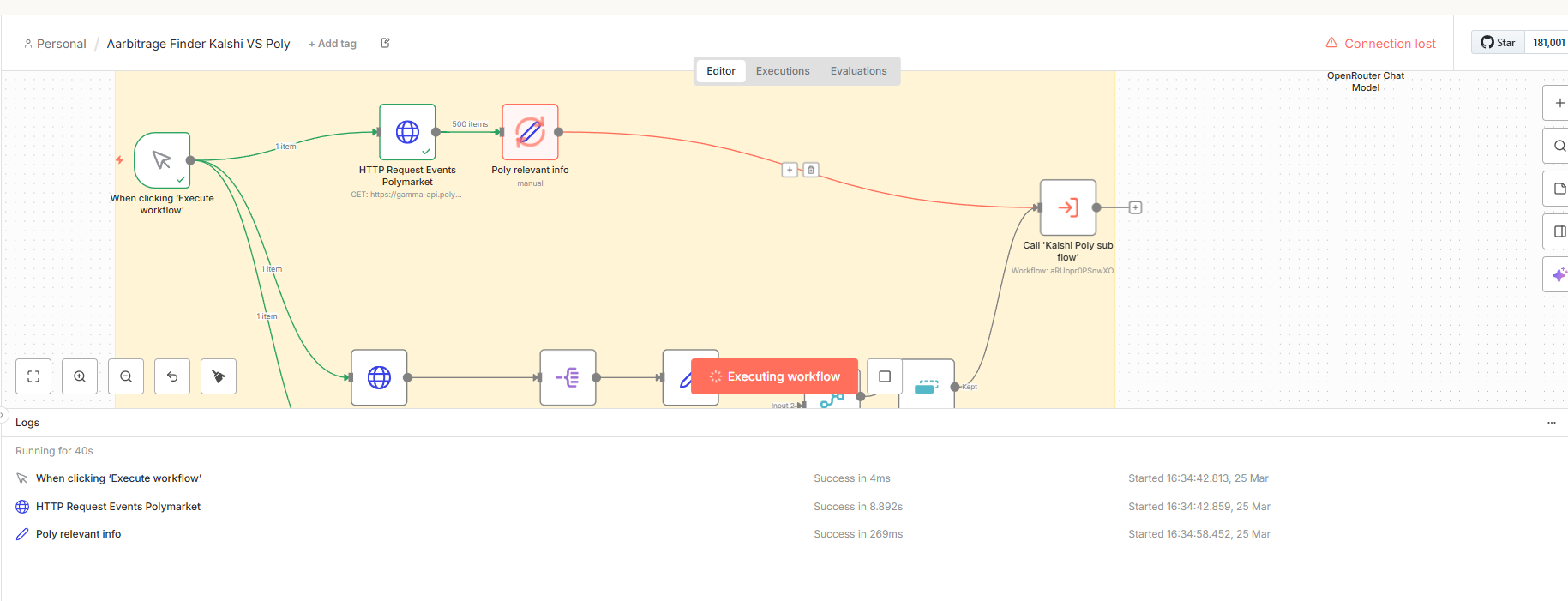Image resolution: width=1568 pixels, height=601 pixels.
Task: Add node after Kalshi Poly sub flow output
Action: point(1135,207)
